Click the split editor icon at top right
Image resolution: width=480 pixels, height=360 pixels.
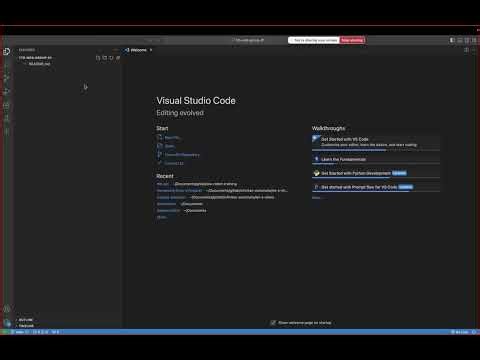point(466,50)
